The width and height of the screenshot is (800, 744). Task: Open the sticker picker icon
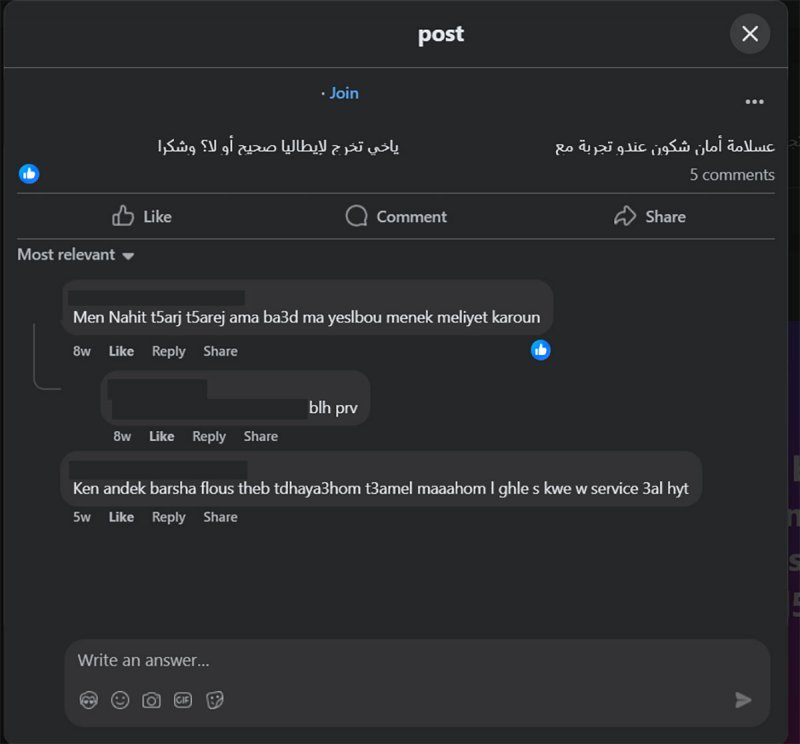click(214, 700)
